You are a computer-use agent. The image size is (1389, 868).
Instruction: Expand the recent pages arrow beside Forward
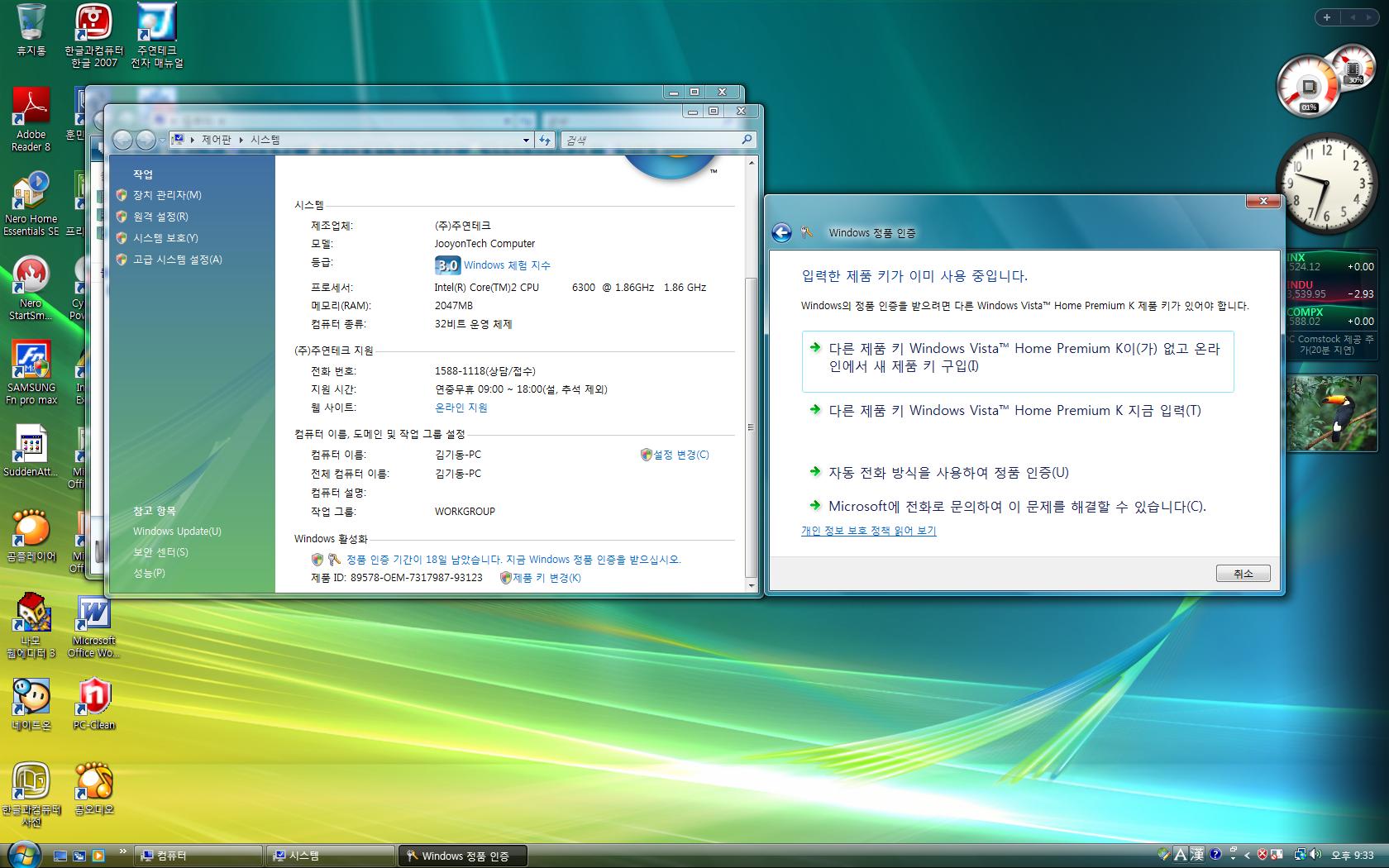coord(162,141)
